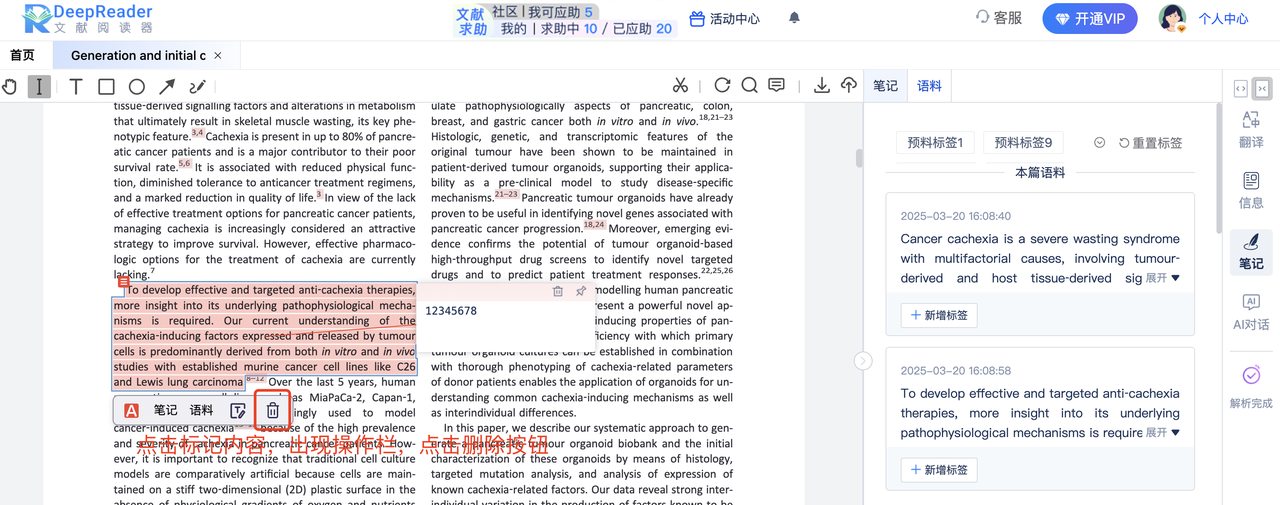Click the download icon in toolbar

coord(821,86)
